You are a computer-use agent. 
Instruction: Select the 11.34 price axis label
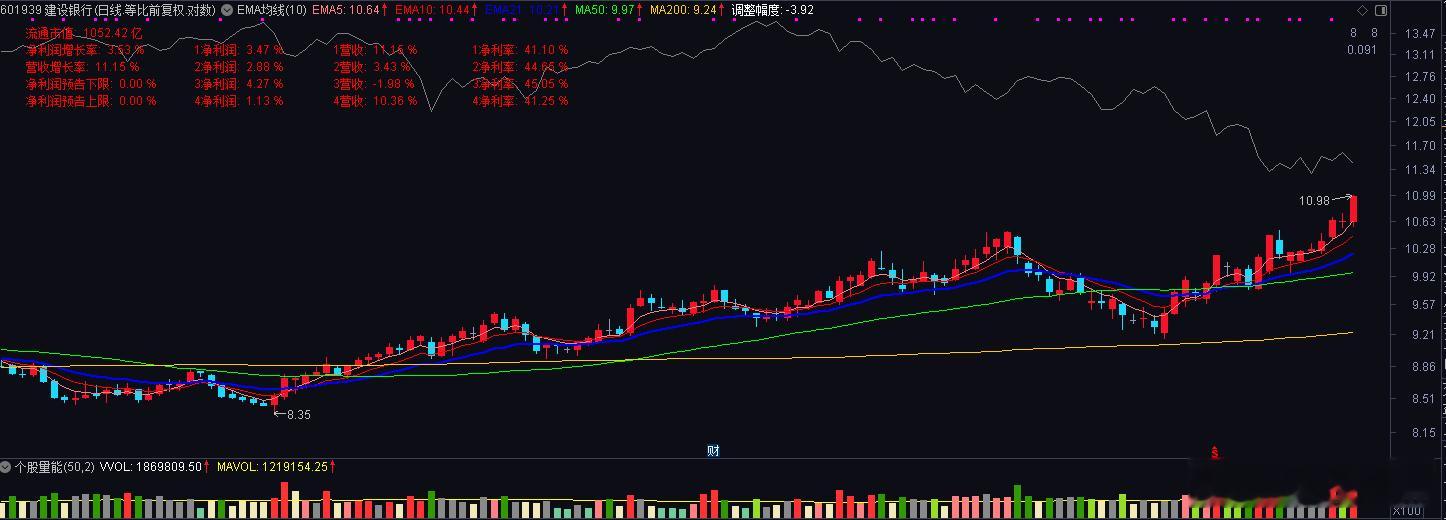pyautogui.click(x=1419, y=170)
